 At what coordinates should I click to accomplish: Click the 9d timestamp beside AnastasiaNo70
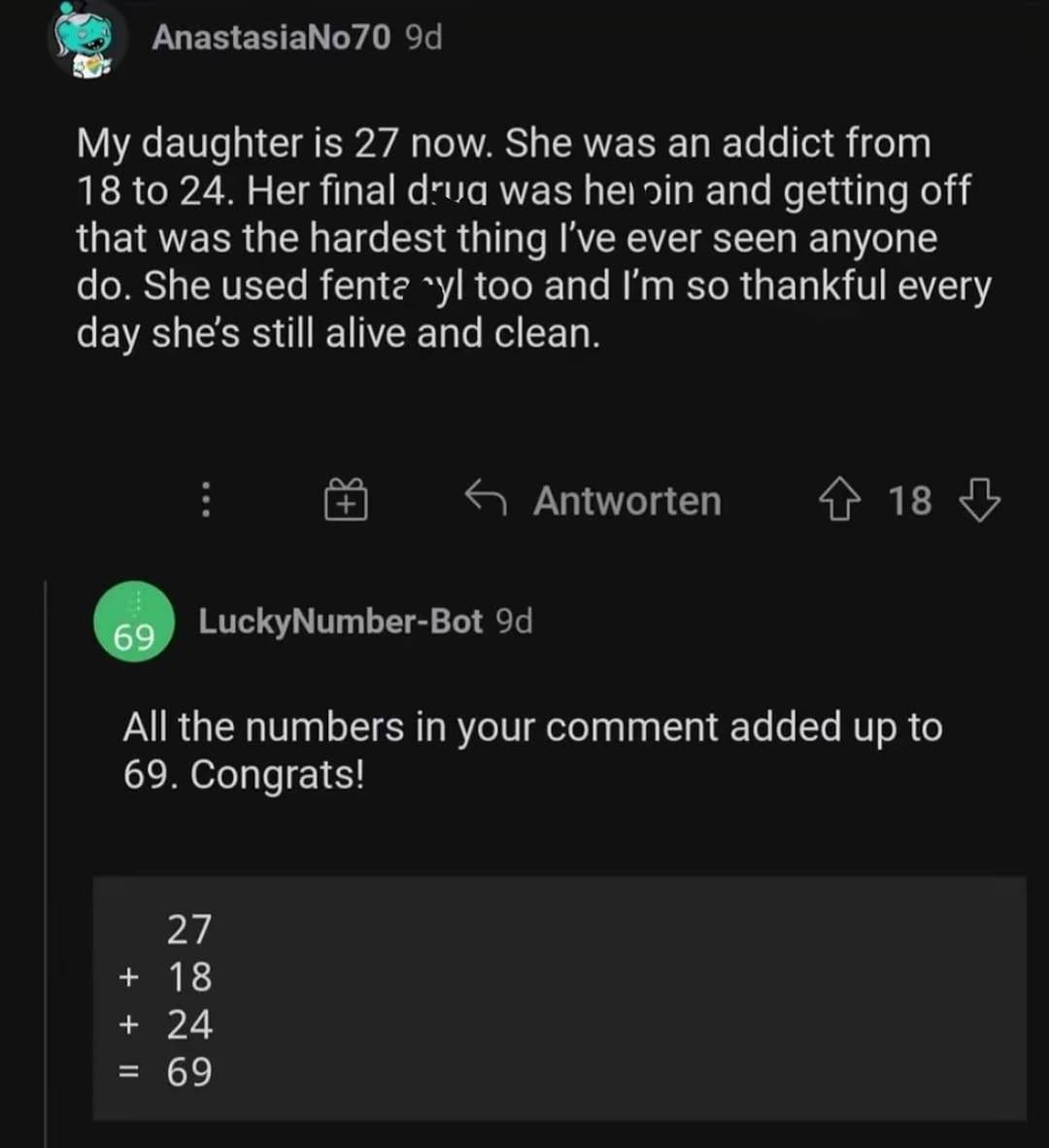423,38
